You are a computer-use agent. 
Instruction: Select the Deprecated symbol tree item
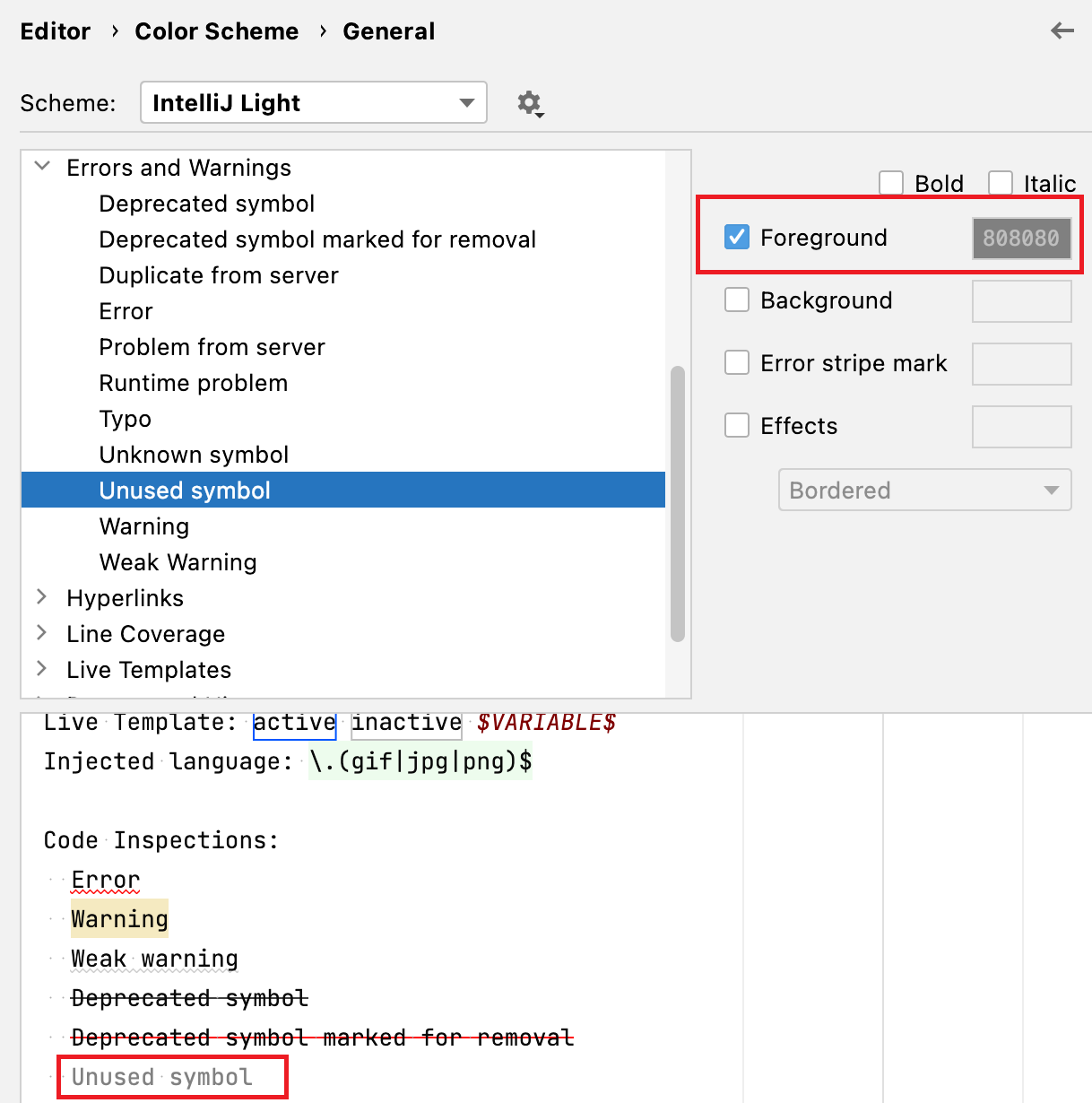click(206, 204)
